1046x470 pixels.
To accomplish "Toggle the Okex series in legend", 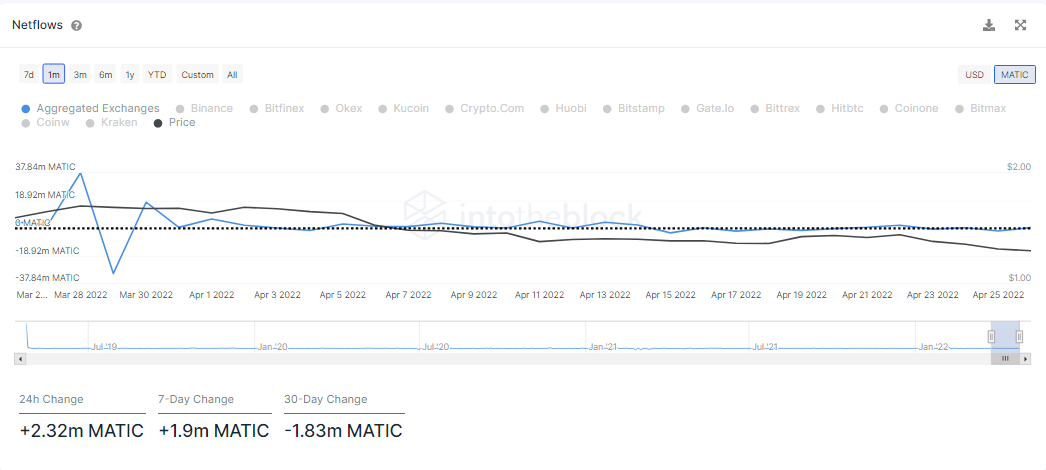I will [x=342, y=108].
